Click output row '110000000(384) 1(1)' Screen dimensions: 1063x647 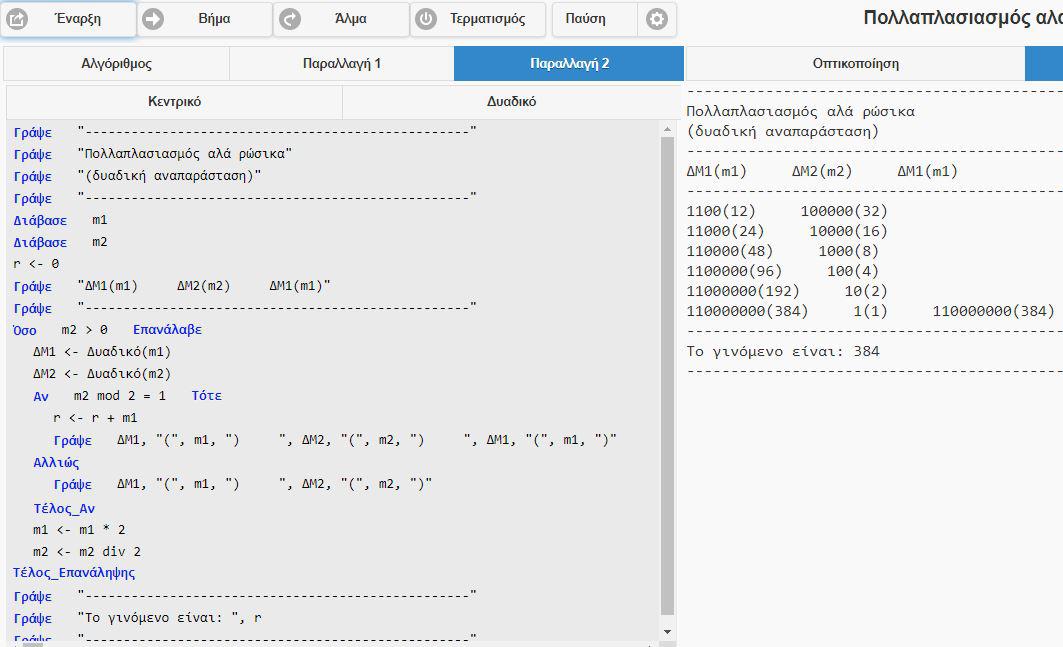tap(870, 311)
